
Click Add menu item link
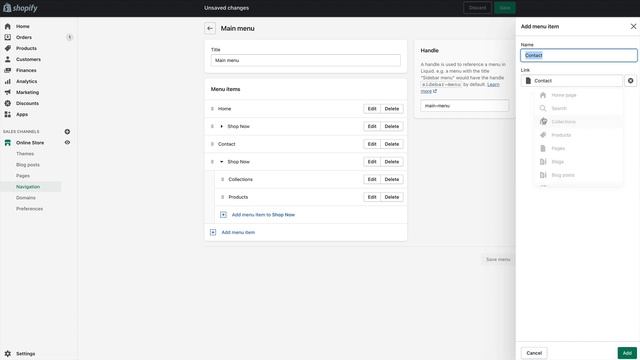pos(238,232)
